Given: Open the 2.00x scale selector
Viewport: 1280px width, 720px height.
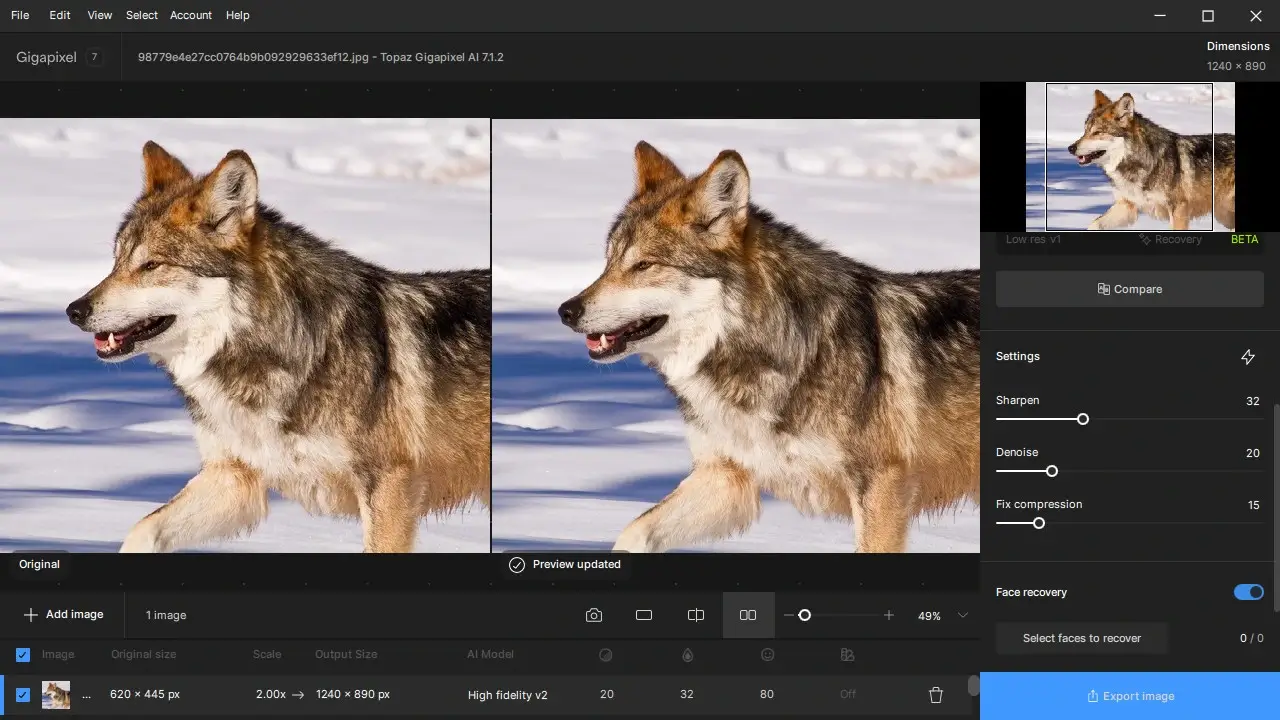Looking at the screenshot, I should coord(269,695).
